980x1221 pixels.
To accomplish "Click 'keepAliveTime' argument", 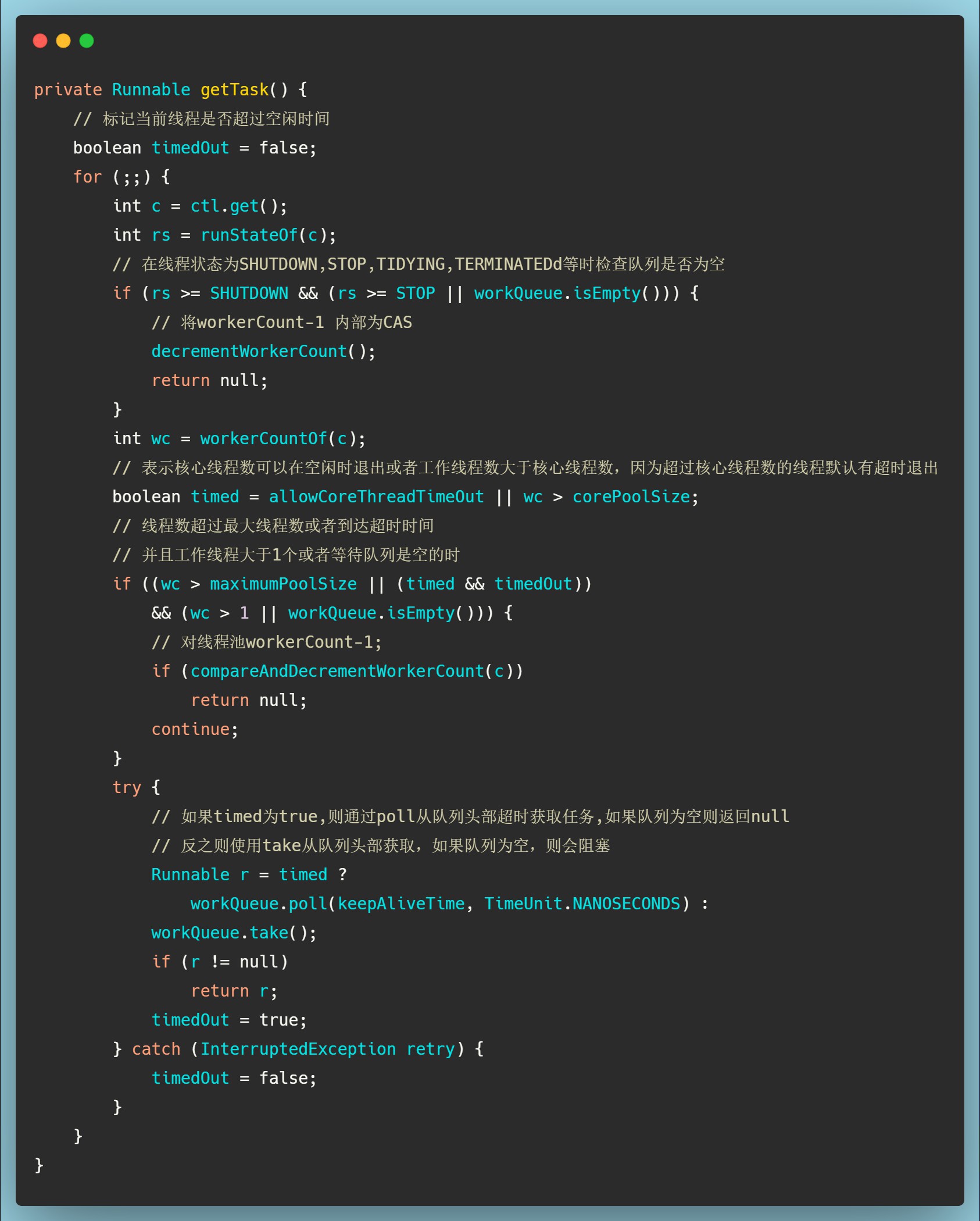I will [401, 904].
